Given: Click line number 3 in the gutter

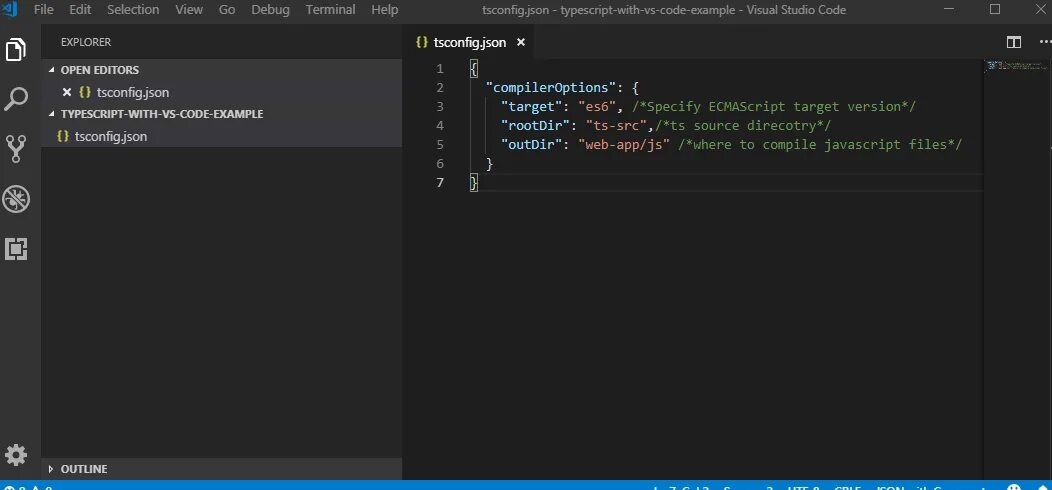Looking at the screenshot, I should tap(439, 107).
